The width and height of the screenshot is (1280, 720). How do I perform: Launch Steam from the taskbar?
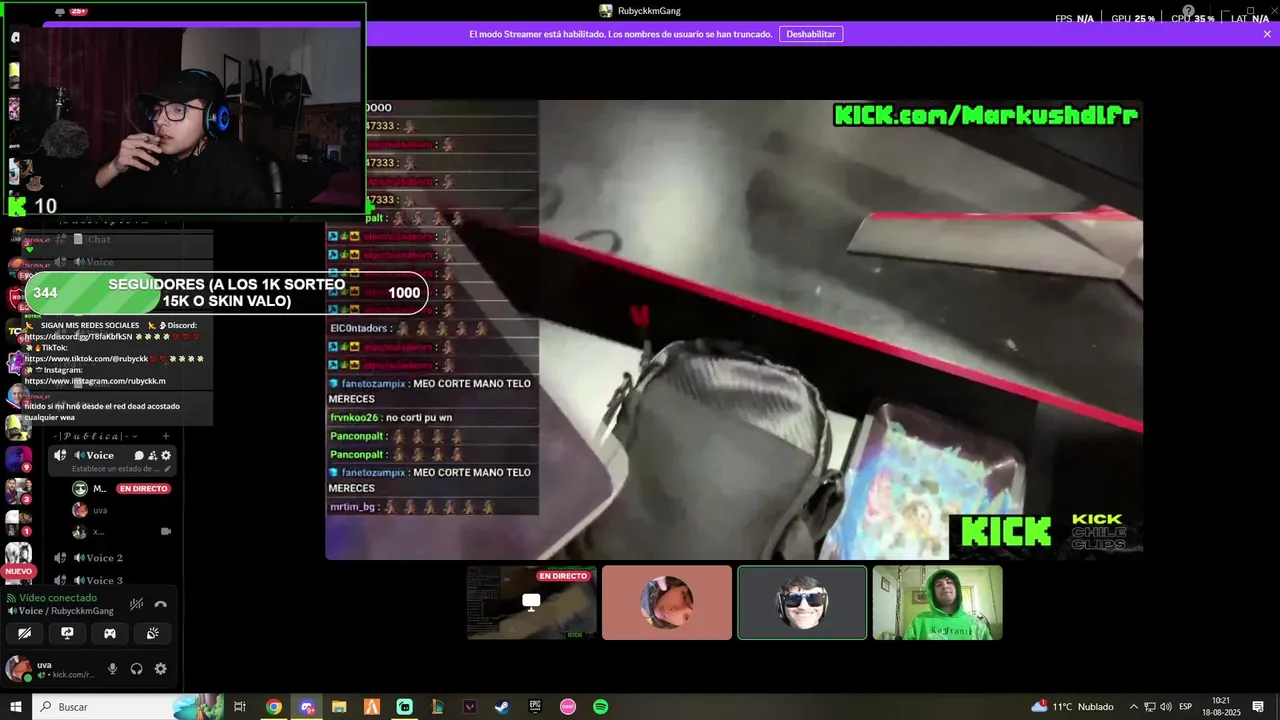pyautogui.click(x=502, y=707)
